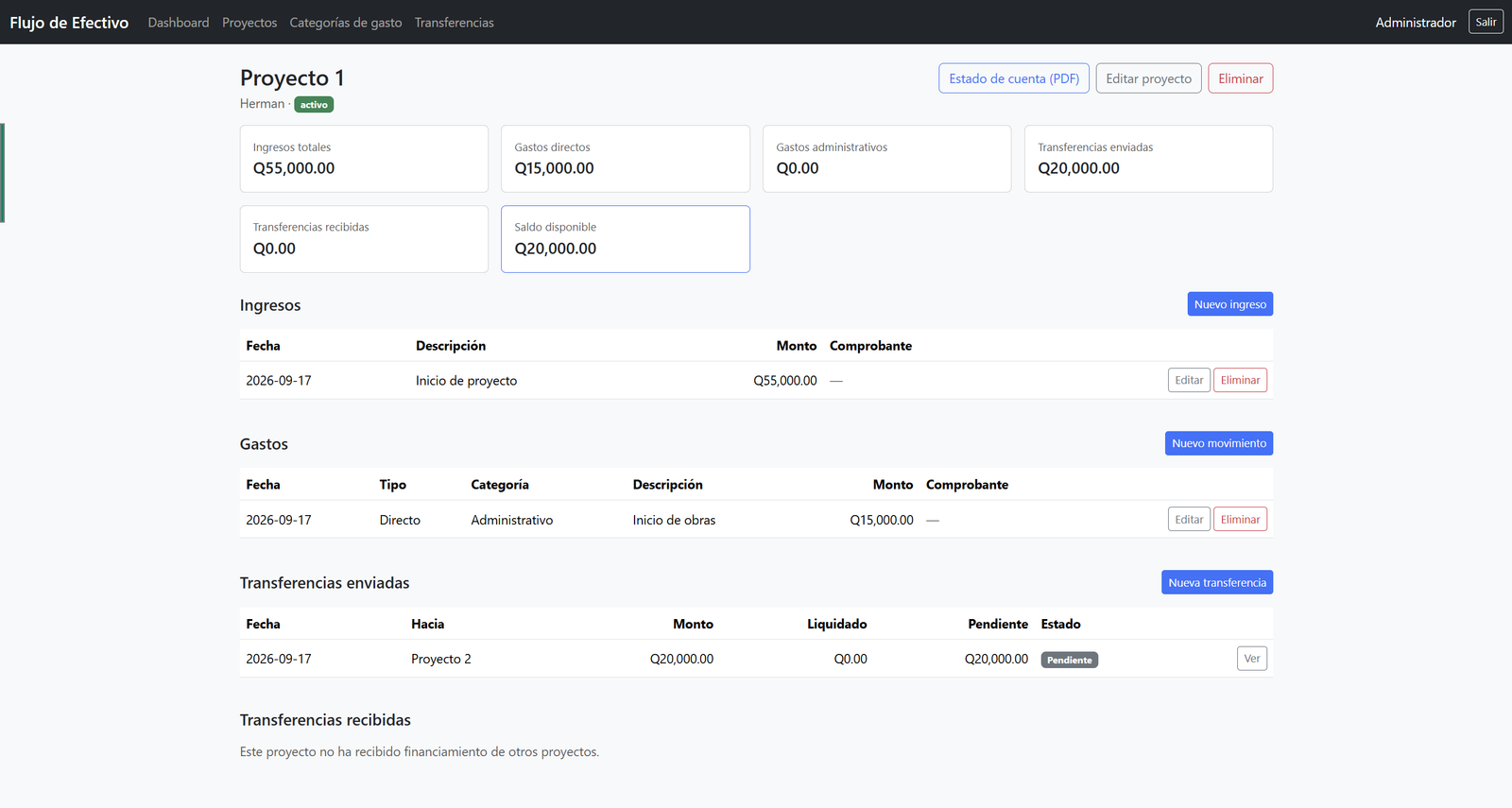Screen dimensions: 1512x808
Task: Click the green activo status badge
Action: (314, 105)
